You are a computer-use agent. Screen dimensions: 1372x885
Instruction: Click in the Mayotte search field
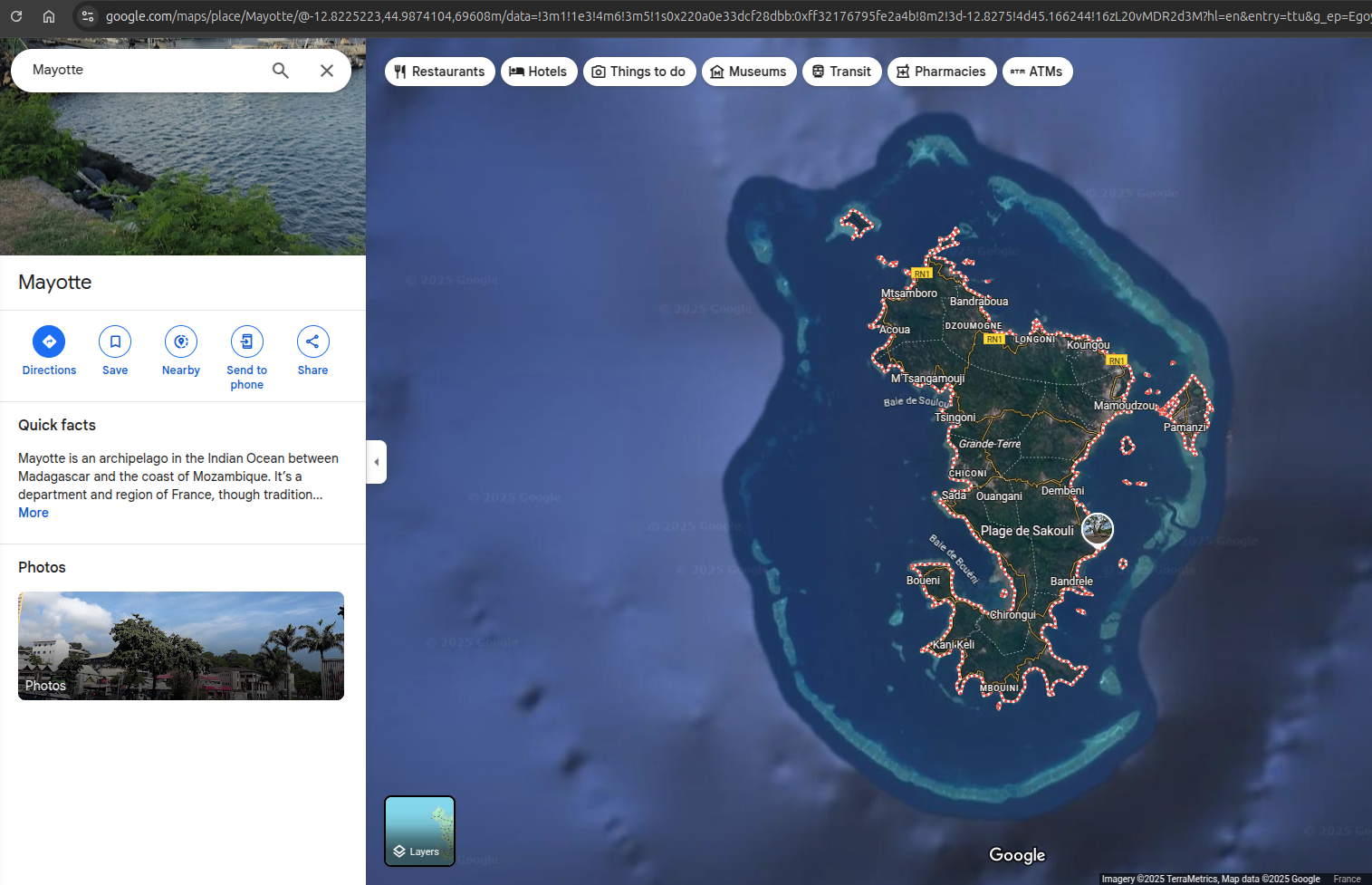click(x=136, y=70)
